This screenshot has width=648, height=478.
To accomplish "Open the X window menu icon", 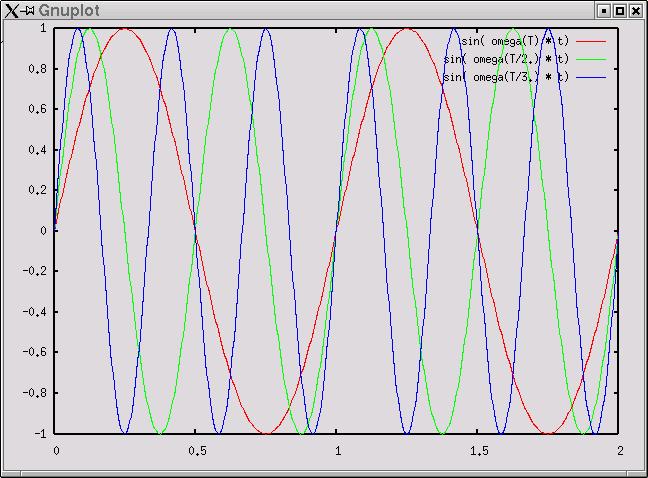I will pos(11,10).
